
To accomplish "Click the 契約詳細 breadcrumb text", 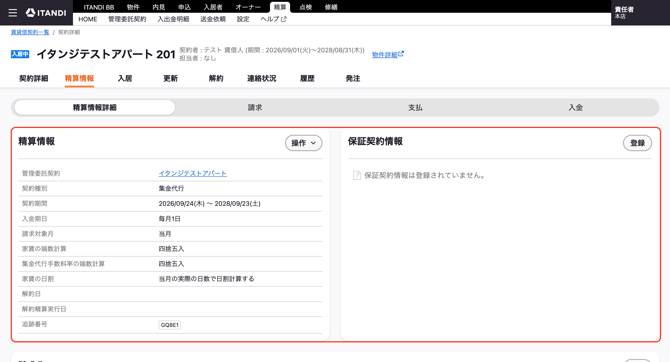I will (x=69, y=32).
